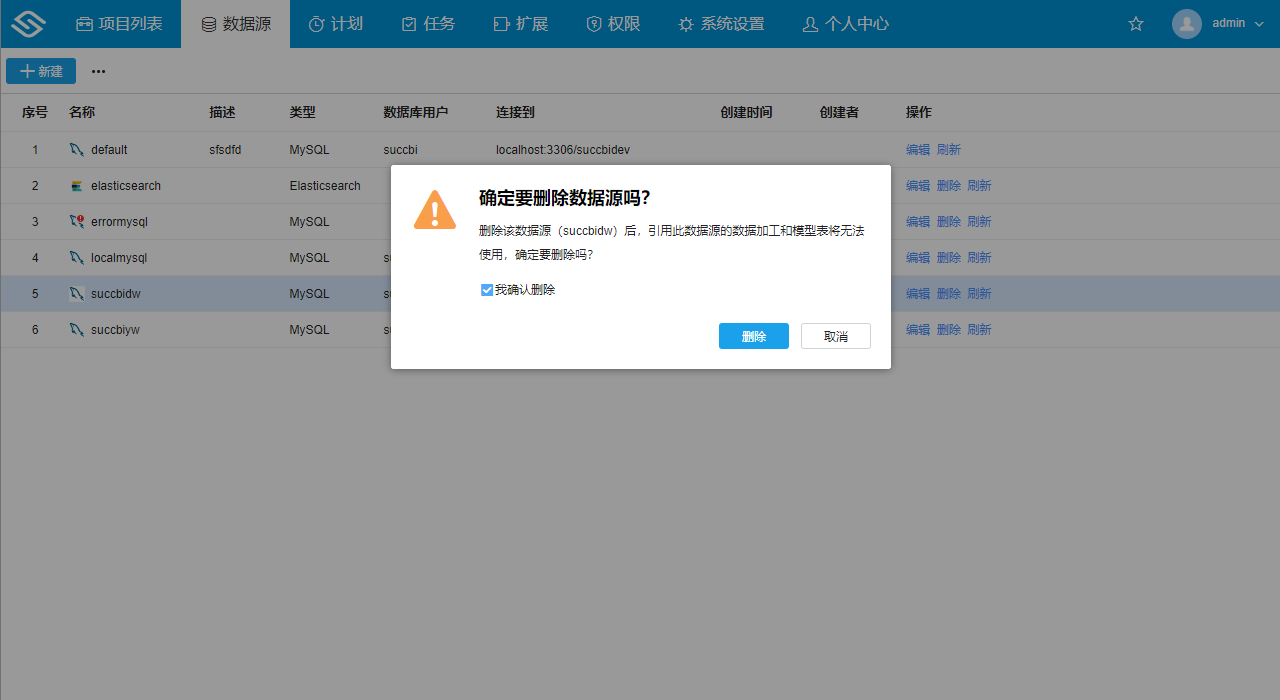Screen dimensions: 1280x700
Task: Click the Elasticsearch icon next to "elasticsearch"
Action: click(79, 185)
